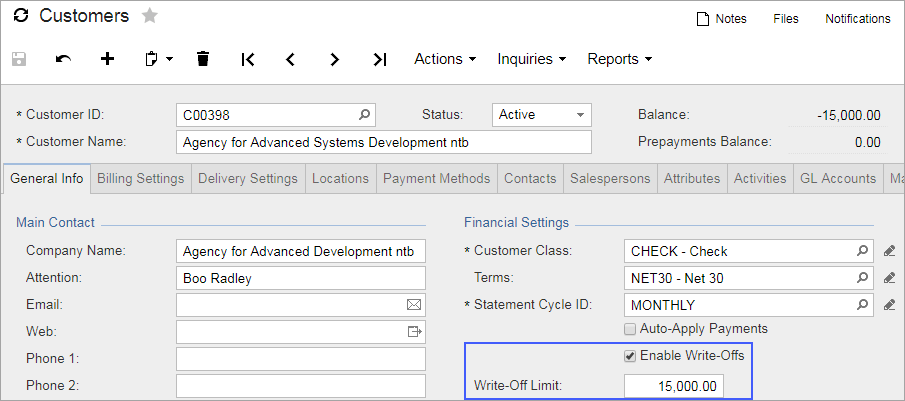Click the Customer ID lookup magnifier
The width and height of the screenshot is (905, 401).
coord(364,115)
